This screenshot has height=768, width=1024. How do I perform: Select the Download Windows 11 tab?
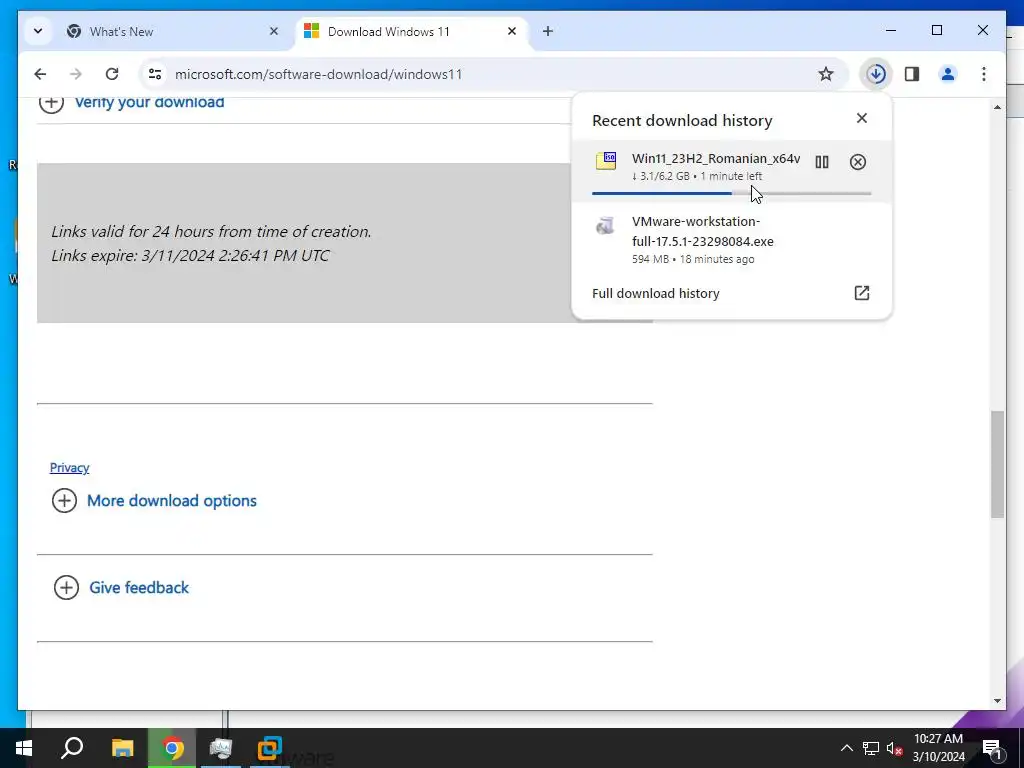tap(413, 31)
